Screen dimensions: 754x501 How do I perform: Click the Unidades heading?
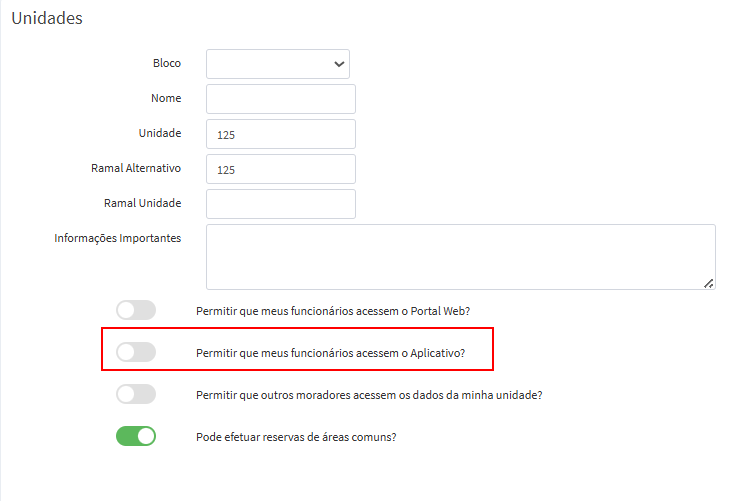coord(47,18)
